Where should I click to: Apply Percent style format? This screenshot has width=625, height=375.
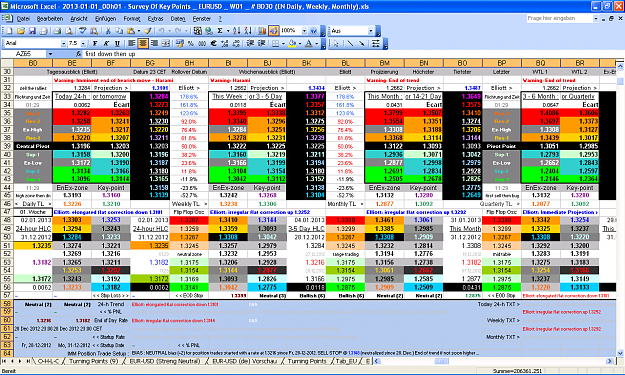[x=191, y=43]
